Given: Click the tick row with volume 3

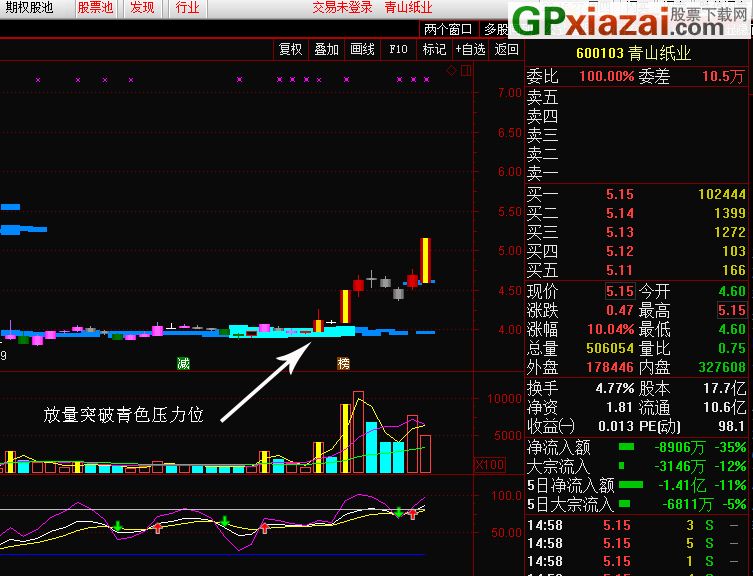Looking at the screenshot, I should point(636,526).
